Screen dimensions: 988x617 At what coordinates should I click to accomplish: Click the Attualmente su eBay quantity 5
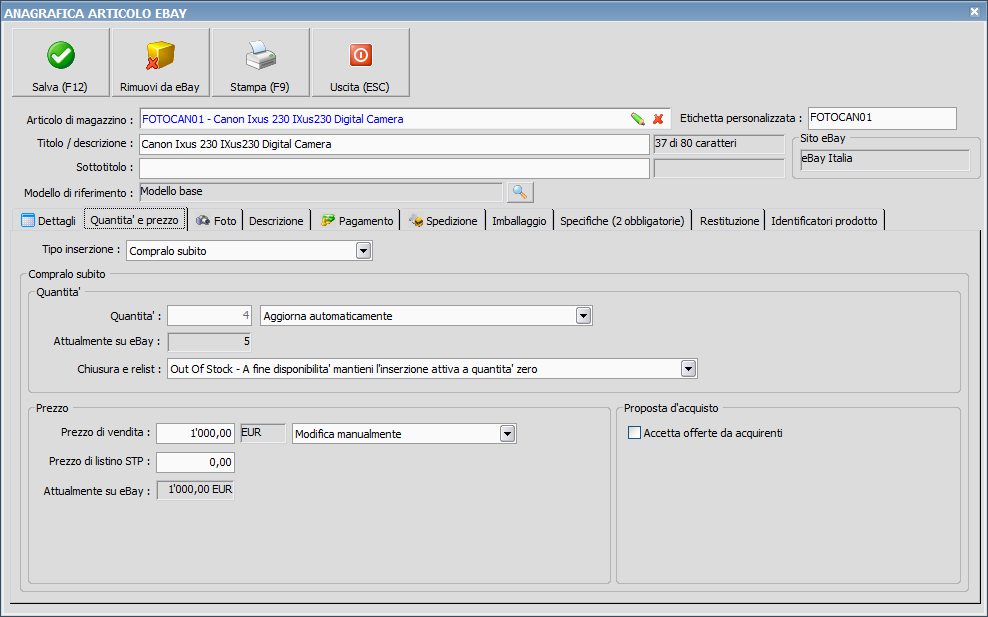(x=209, y=342)
